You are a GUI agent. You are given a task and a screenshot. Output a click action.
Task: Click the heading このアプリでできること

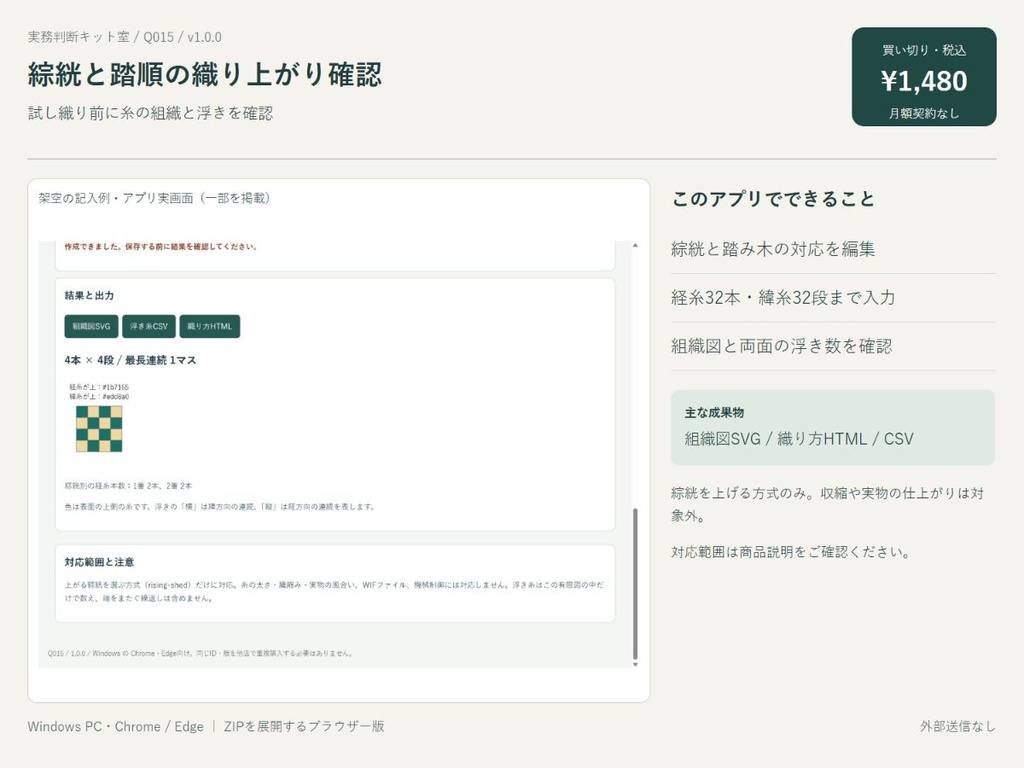pyautogui.click(x=773, y=199)
